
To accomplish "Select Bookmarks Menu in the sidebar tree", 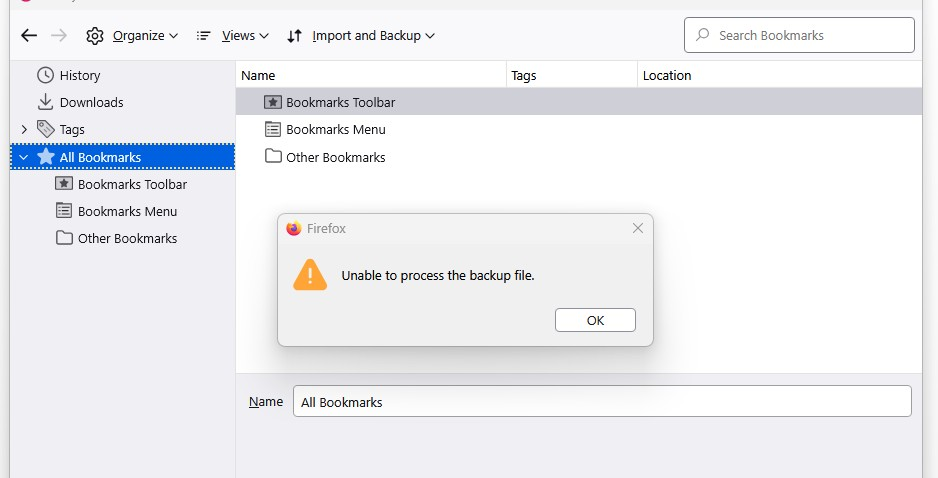I will click(x=127, y=211).
